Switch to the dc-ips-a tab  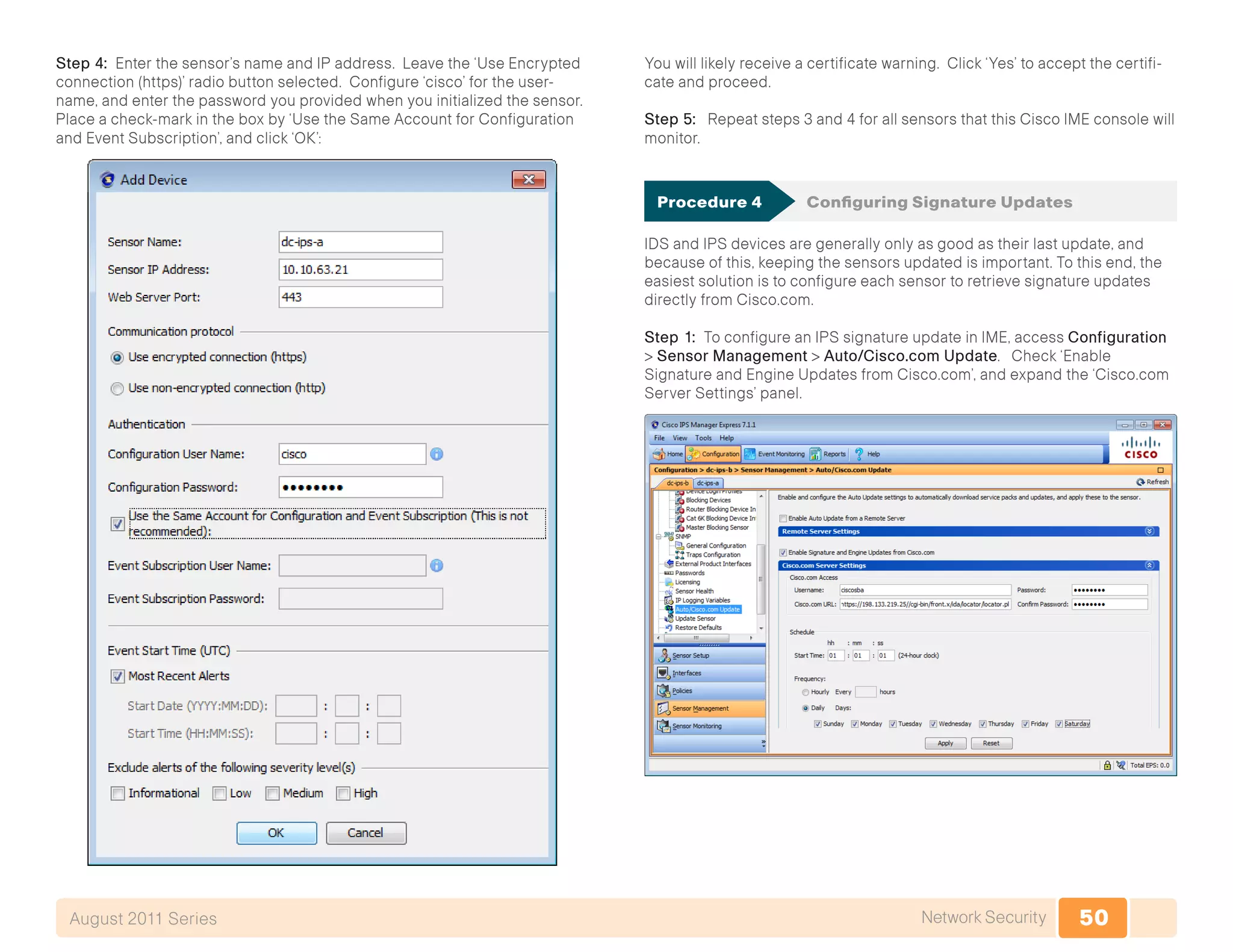pyautogui.click(x=707, y=483)
